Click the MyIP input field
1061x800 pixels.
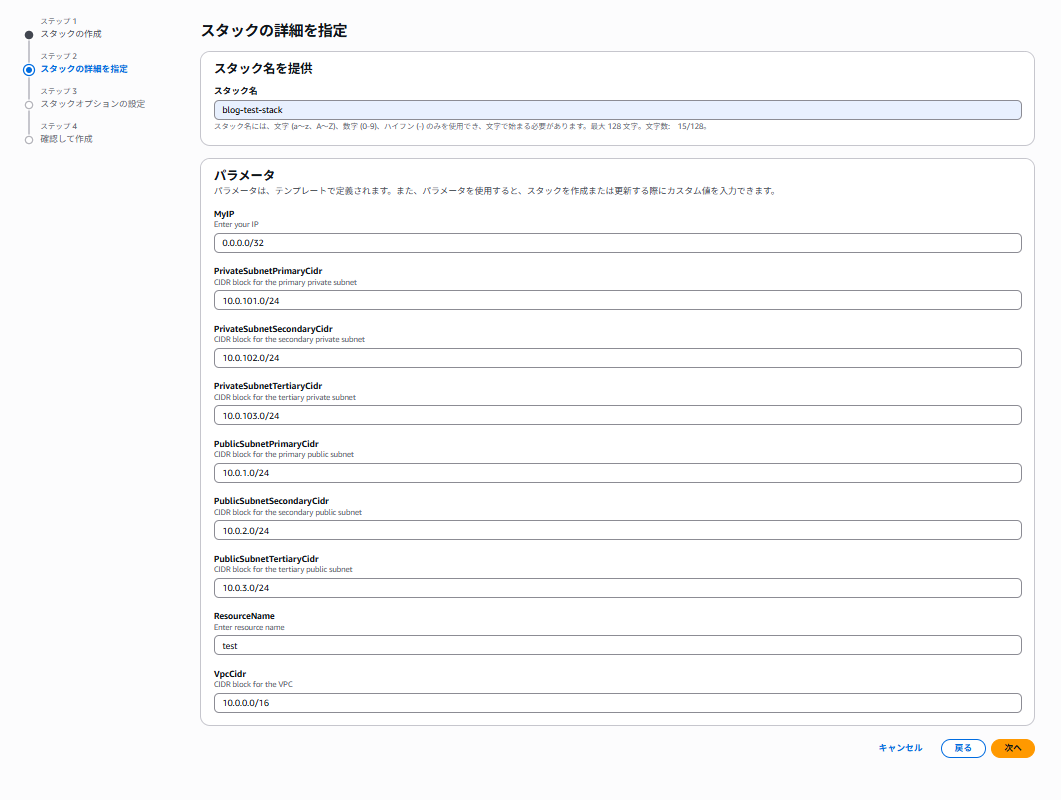click(617, 243)
